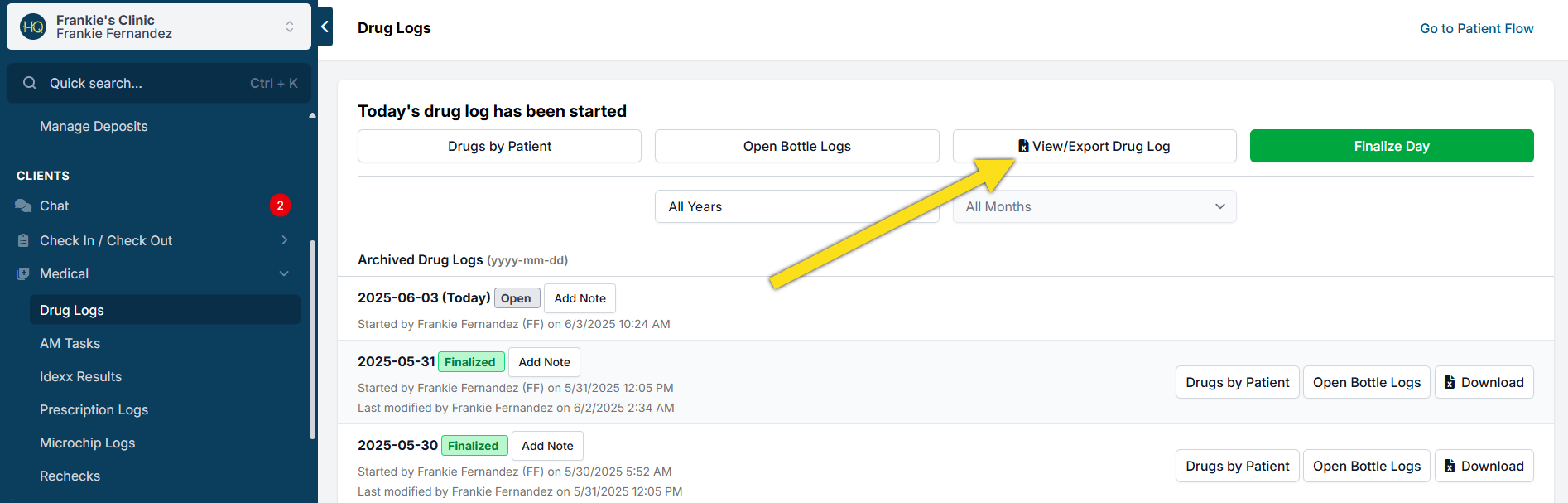This screenshot has height=503, width=1568.
Task: Click the red chat notification badge
Action: pyautogui.click(x=280, y=206)
